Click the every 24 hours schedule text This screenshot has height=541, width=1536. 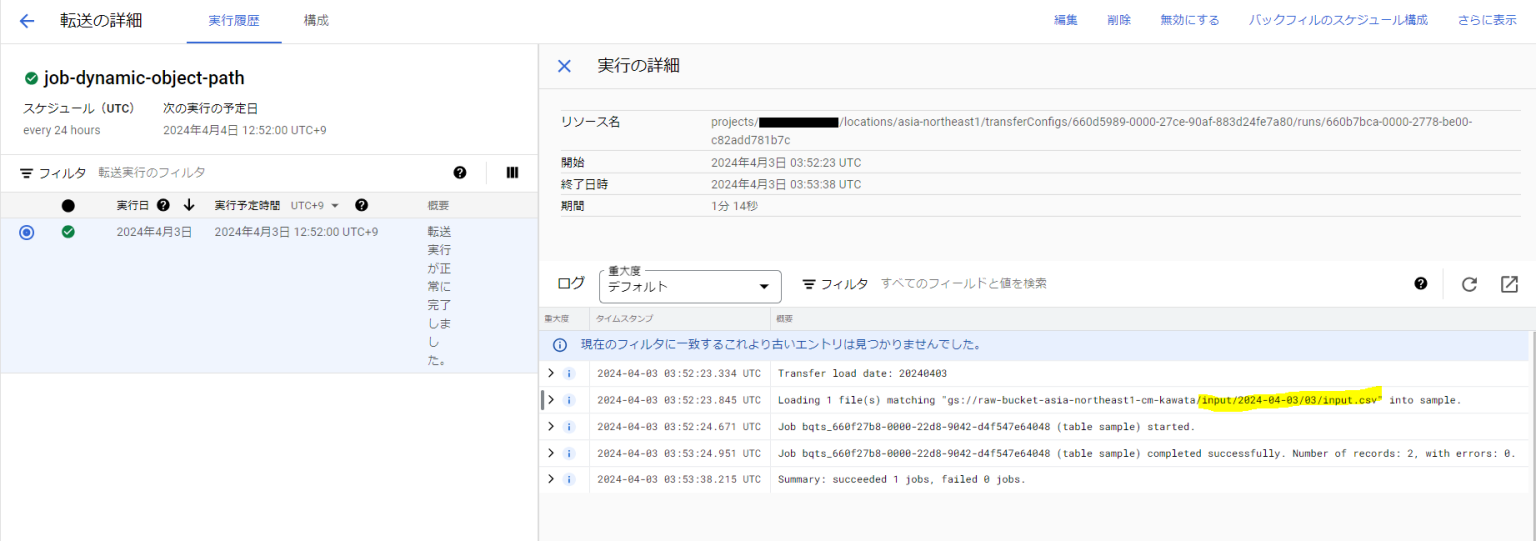point(61,130)
